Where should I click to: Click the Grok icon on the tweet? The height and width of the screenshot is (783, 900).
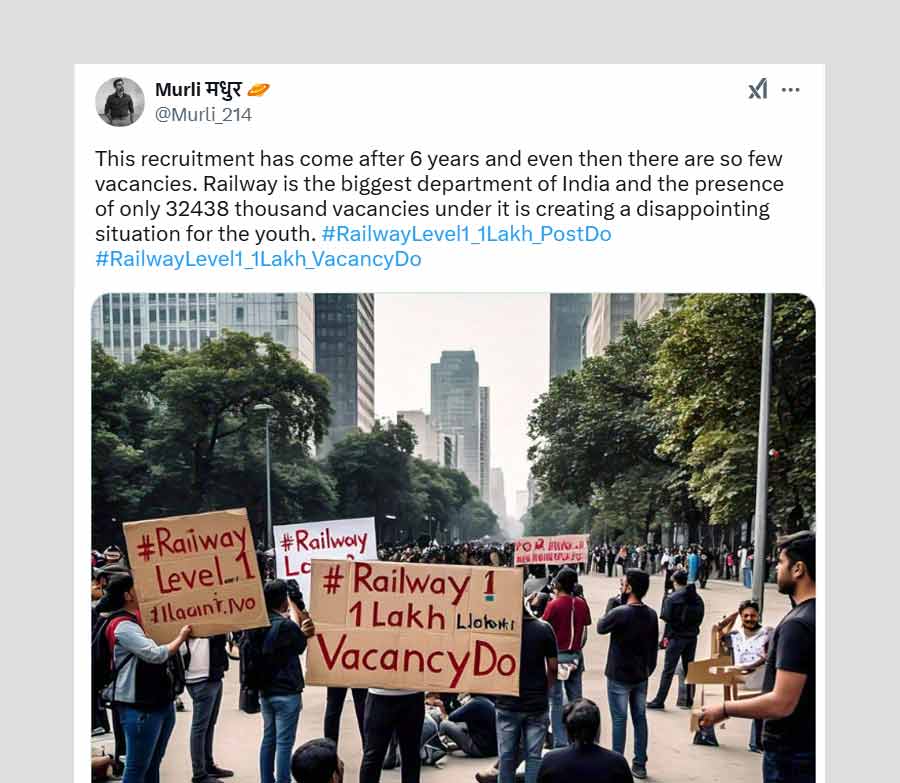pyautogui.click(x=758, y=90)
